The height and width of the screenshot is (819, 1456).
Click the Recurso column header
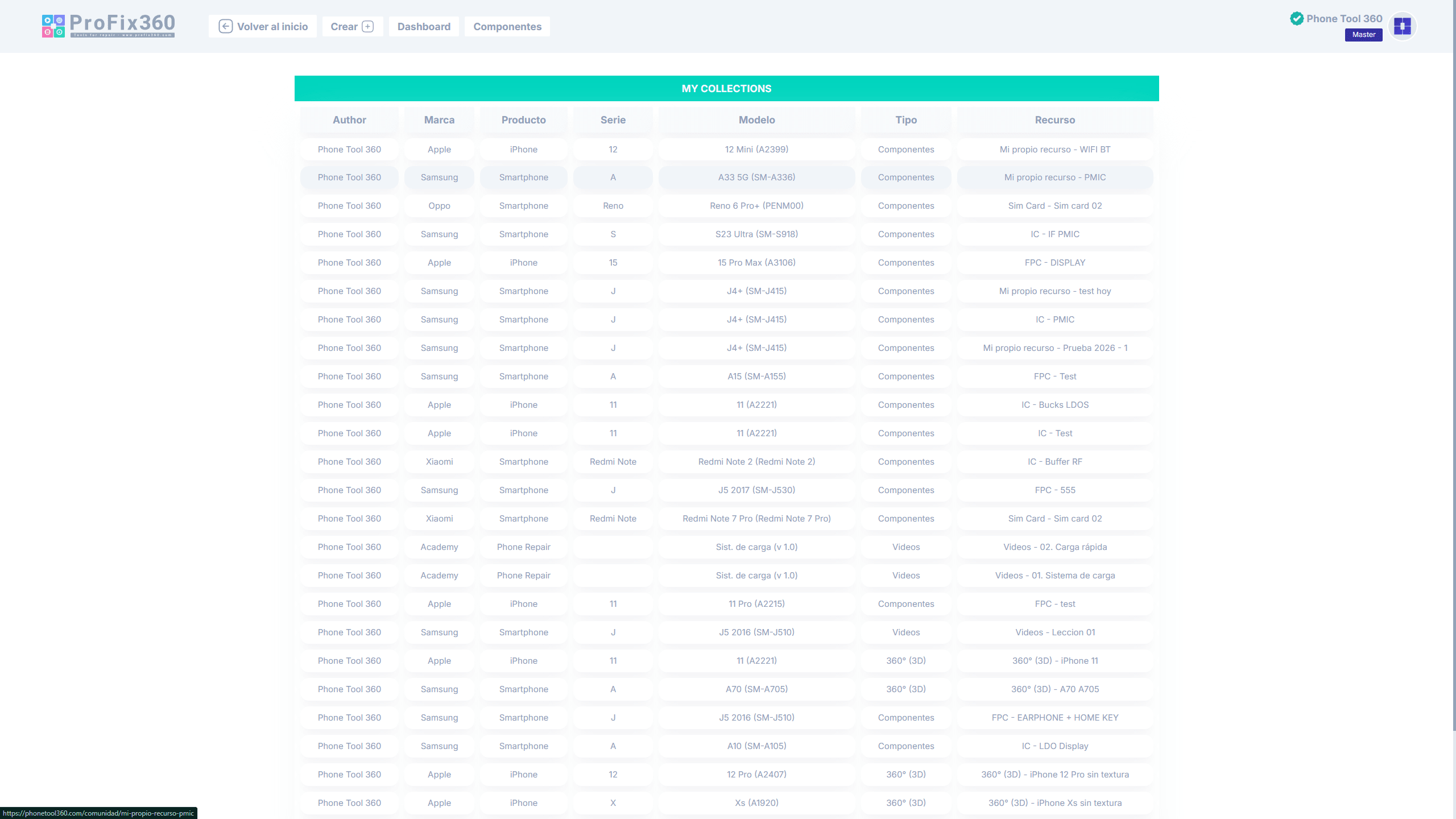(1054, 120)
